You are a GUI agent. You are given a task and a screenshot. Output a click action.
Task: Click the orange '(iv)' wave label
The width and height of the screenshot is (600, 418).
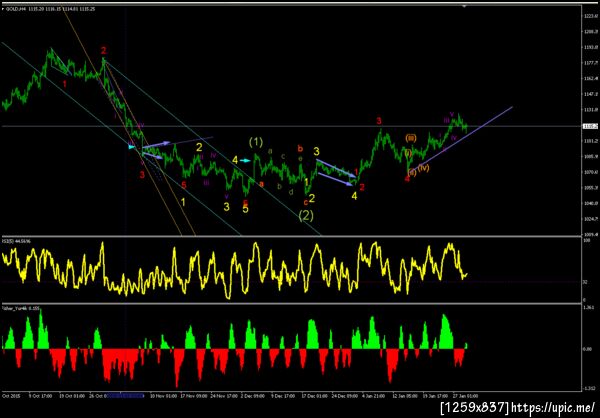tap(423, 167)
